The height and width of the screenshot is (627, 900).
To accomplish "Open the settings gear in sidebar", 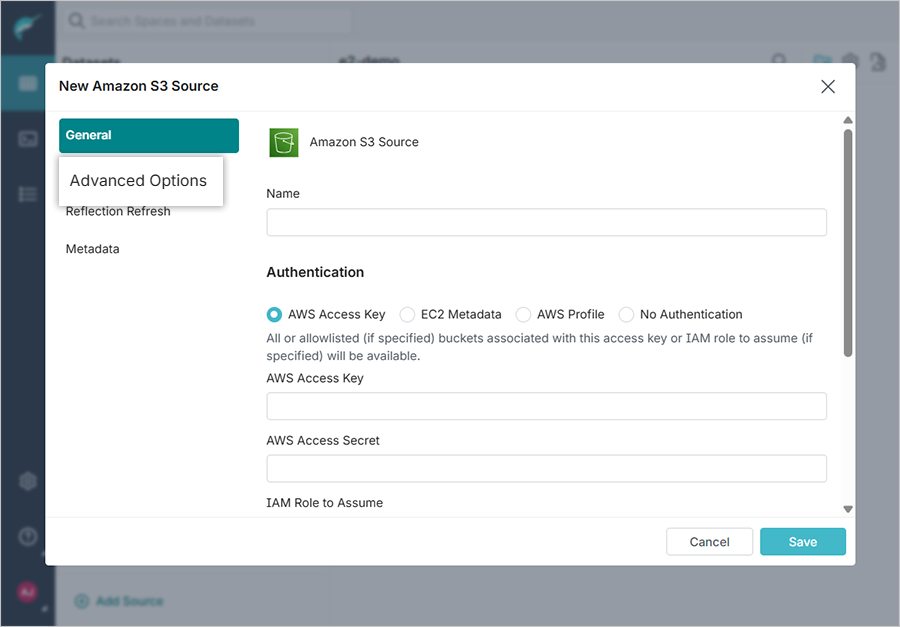I will 28,481.
